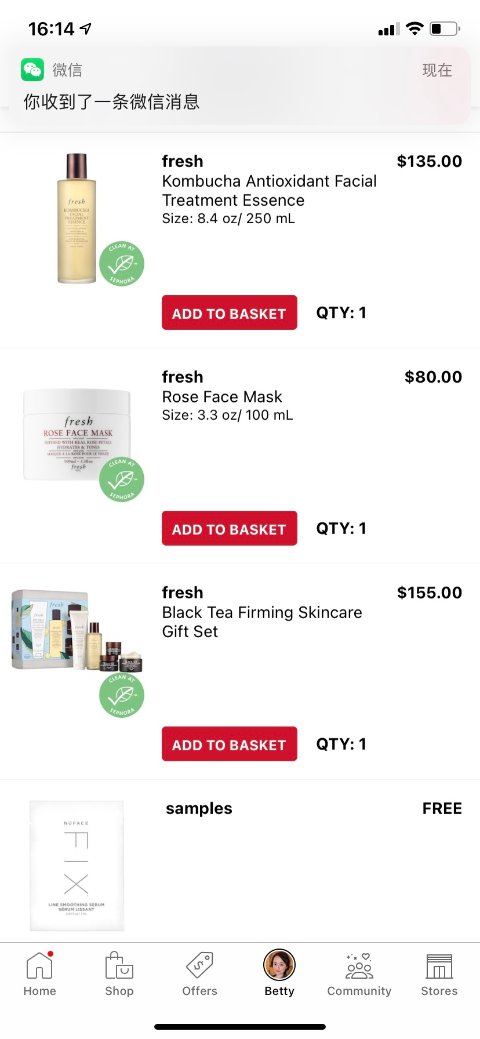
Task: Open the Rose Face Mask product title
Action: [x=222, y=397]
